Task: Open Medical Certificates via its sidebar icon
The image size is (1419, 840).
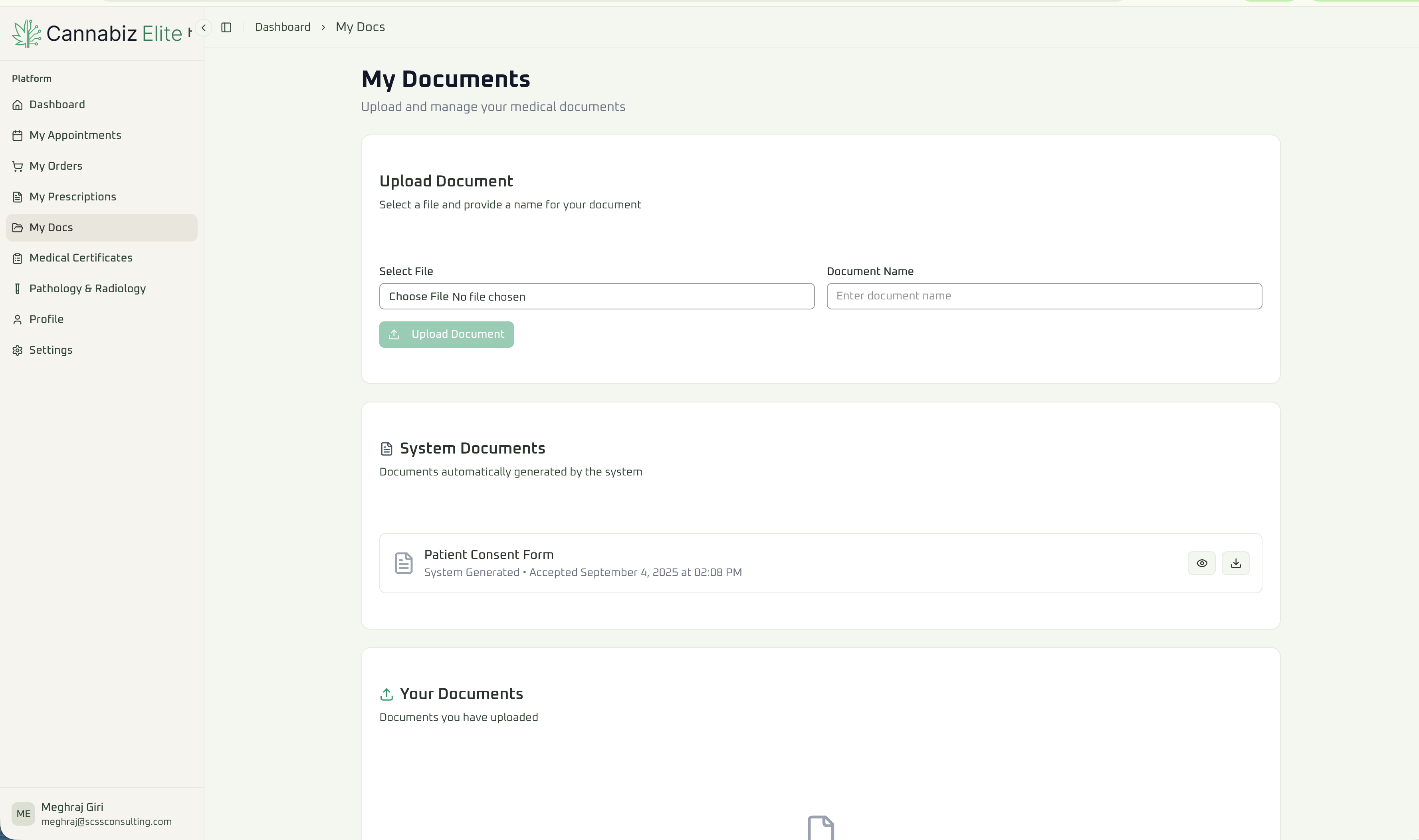Action: point(18,258)
